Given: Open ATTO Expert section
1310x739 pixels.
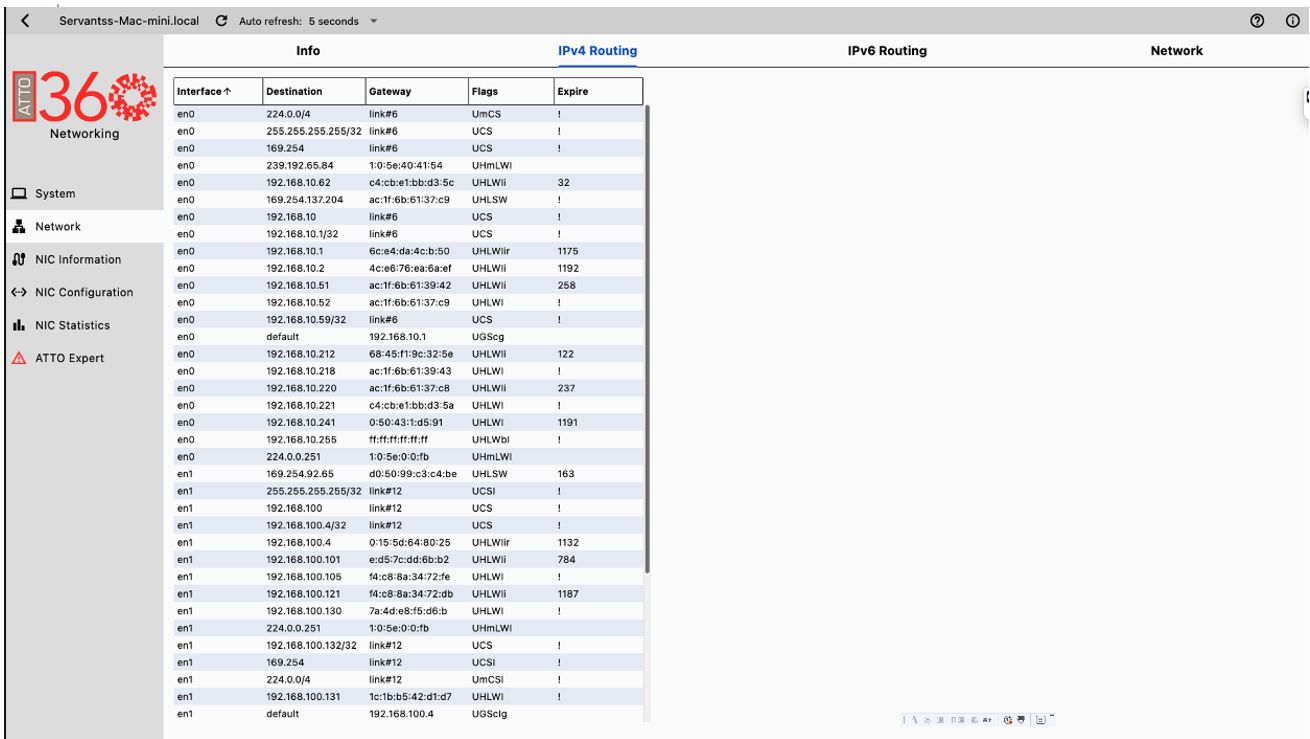Looking at the screenshot, I should click(82, 358).
